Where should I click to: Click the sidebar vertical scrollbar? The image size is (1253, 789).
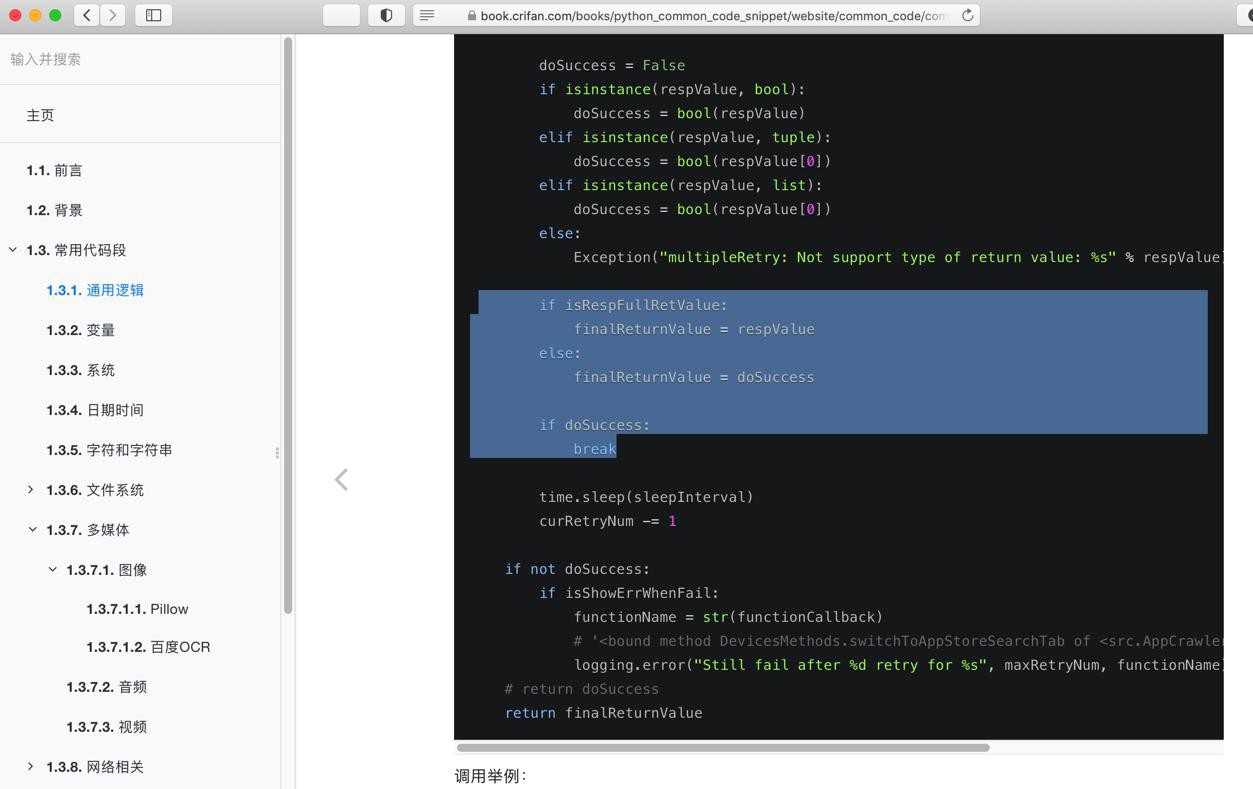pyautogui.click(x=288, y=325)
